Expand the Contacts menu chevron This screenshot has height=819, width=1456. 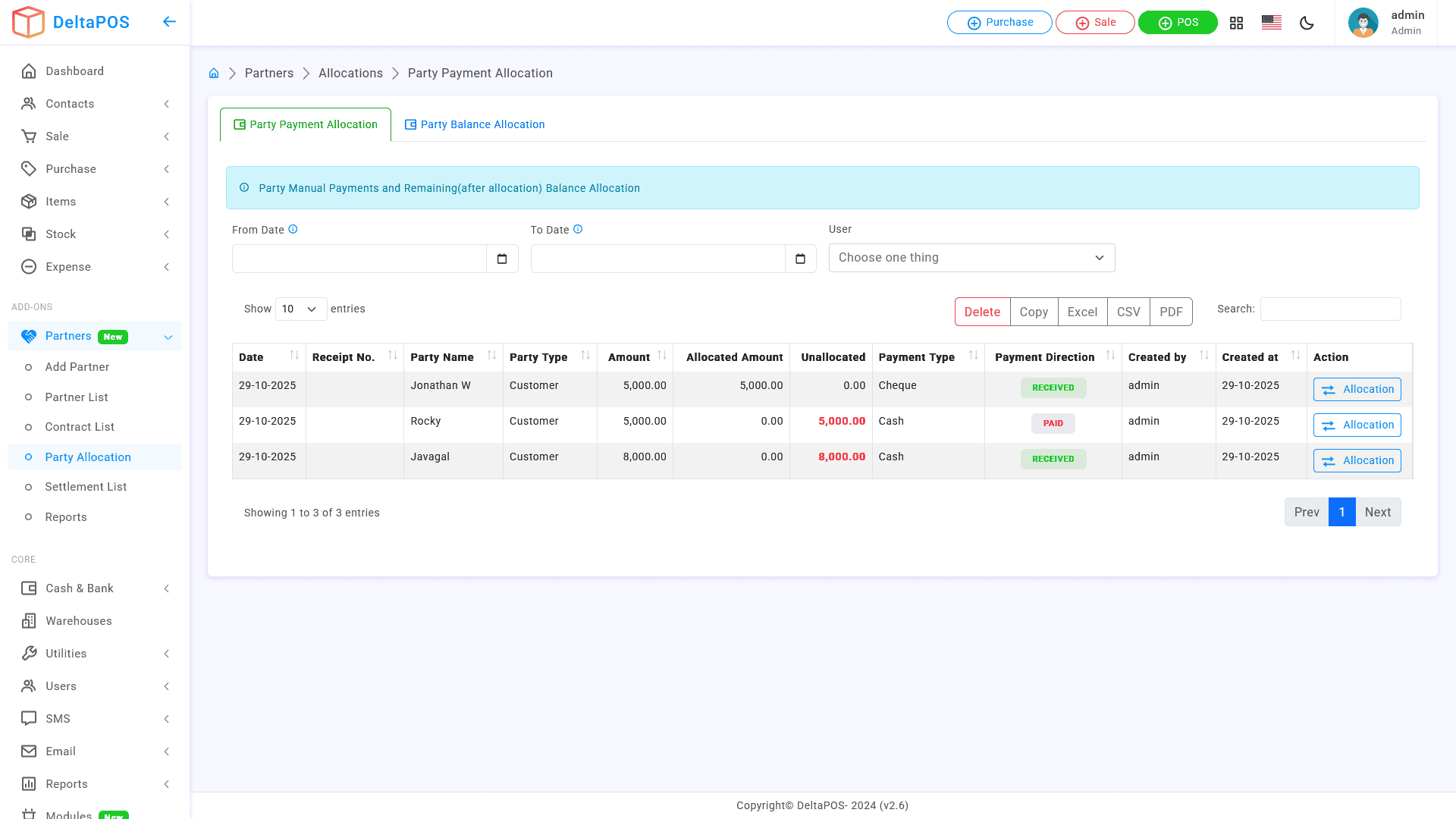pyautogui.click(x=167, y=104)
